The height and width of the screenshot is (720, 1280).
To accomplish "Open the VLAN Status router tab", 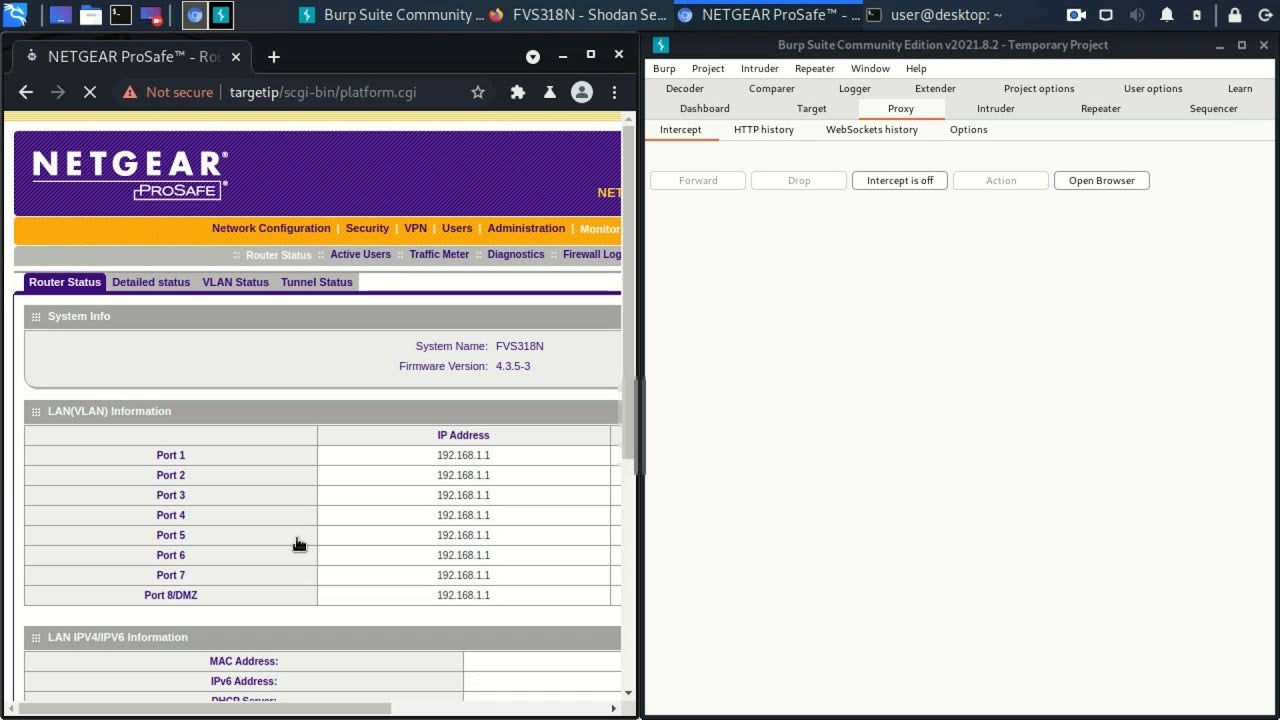I will [235, 282].
